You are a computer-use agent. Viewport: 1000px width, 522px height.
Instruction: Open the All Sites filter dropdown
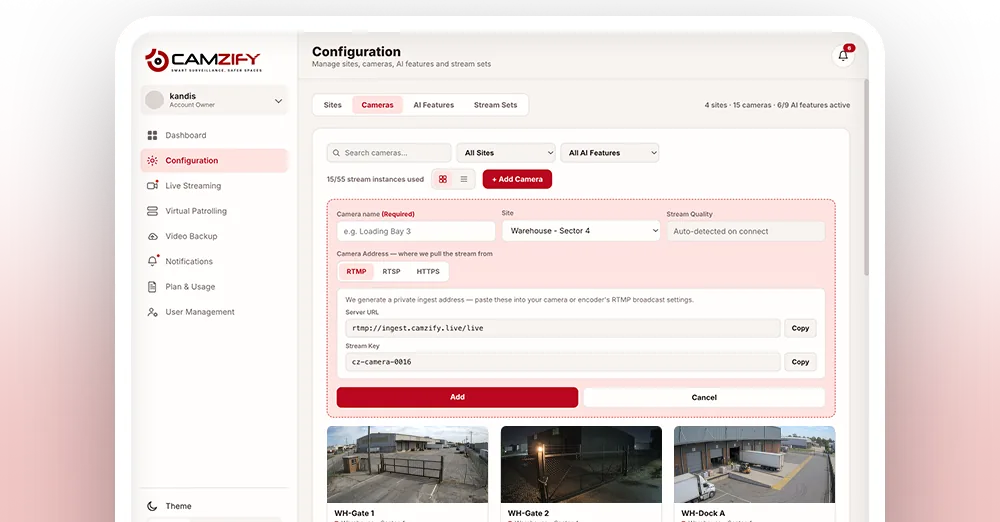click(x=506, y=153)
